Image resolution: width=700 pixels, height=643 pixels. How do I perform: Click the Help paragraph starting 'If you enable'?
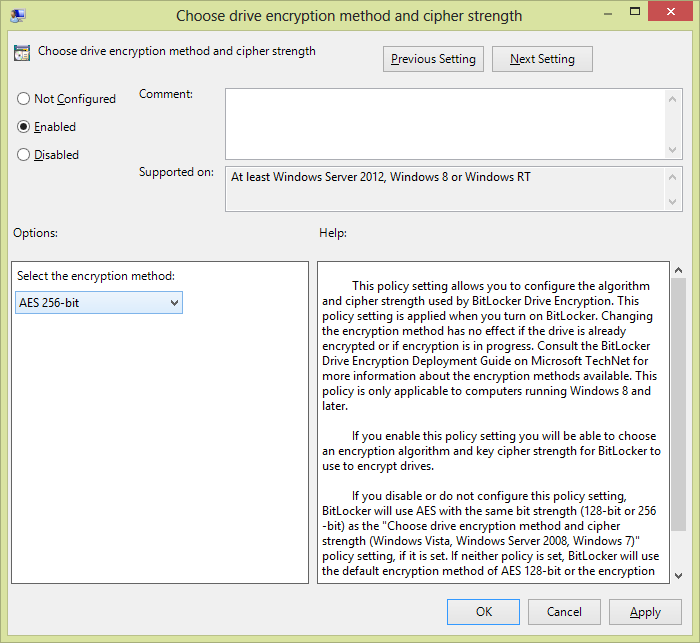point(491,451)
